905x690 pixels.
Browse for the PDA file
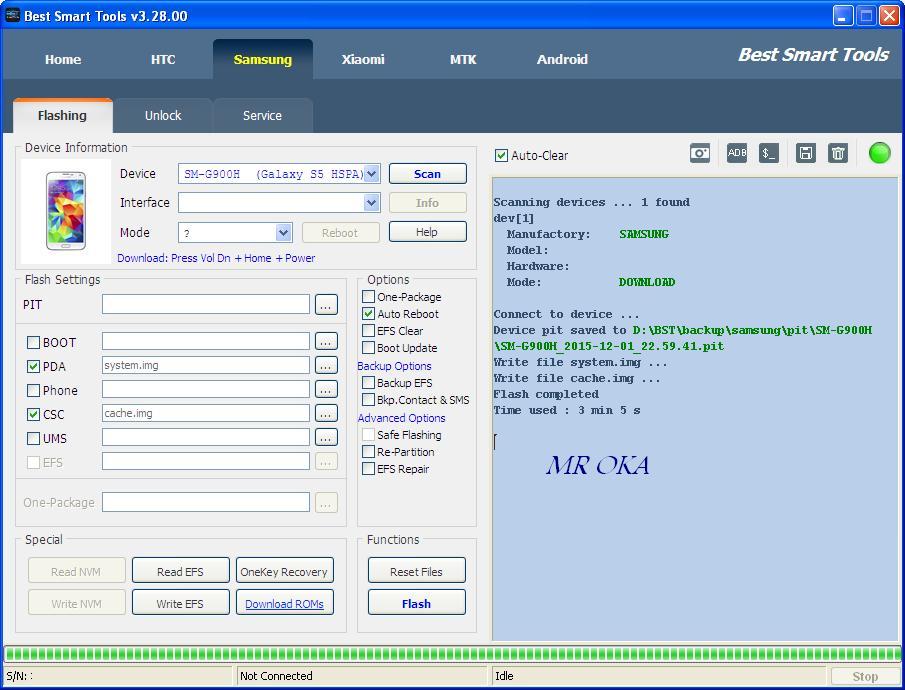(326, 365)
